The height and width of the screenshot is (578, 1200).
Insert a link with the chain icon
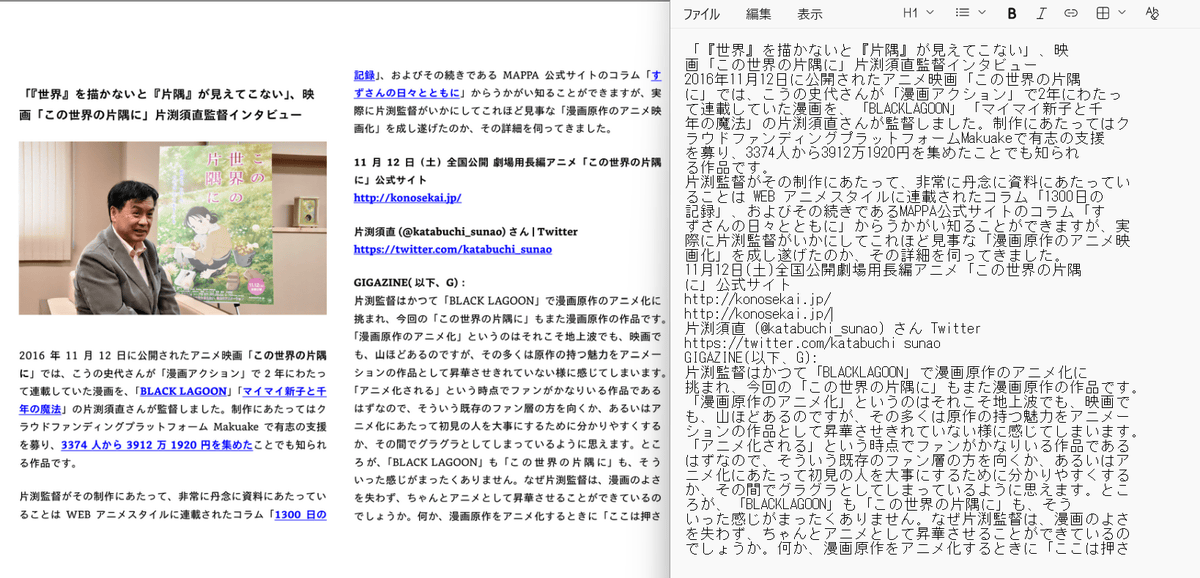1071,13
